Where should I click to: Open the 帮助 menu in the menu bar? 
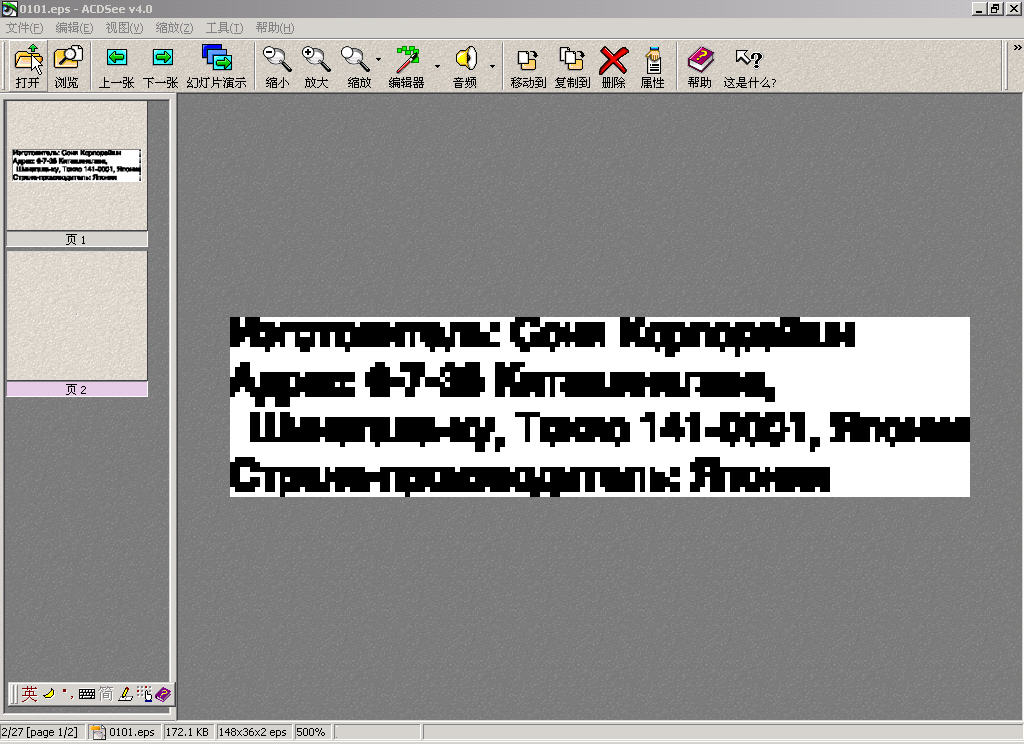point(275,27)
